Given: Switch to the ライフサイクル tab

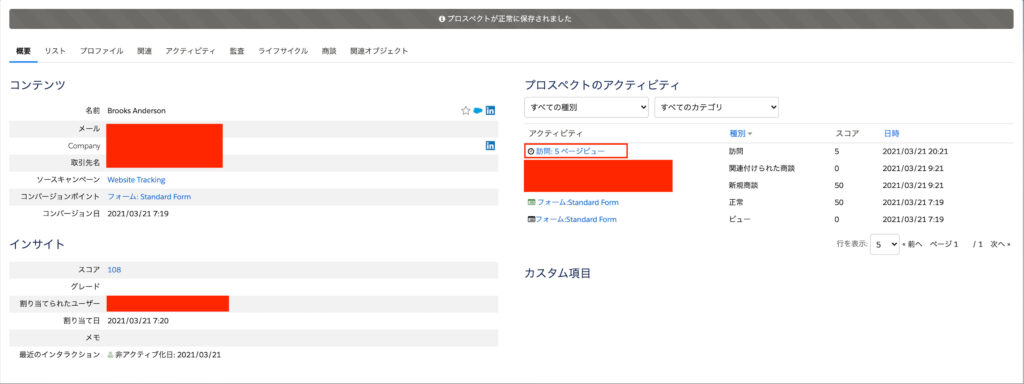Looking at the screenshot, I should coord(283,51).
